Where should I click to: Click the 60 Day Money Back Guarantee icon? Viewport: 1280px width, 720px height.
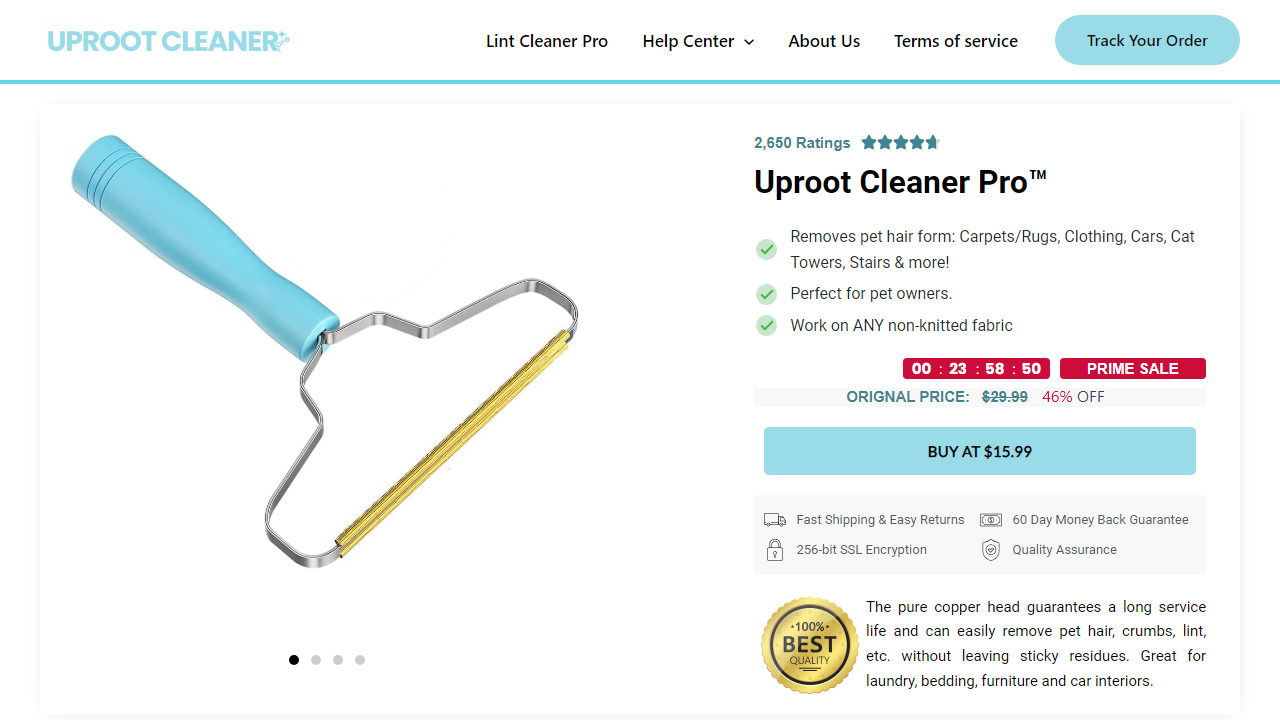[991, 519]
